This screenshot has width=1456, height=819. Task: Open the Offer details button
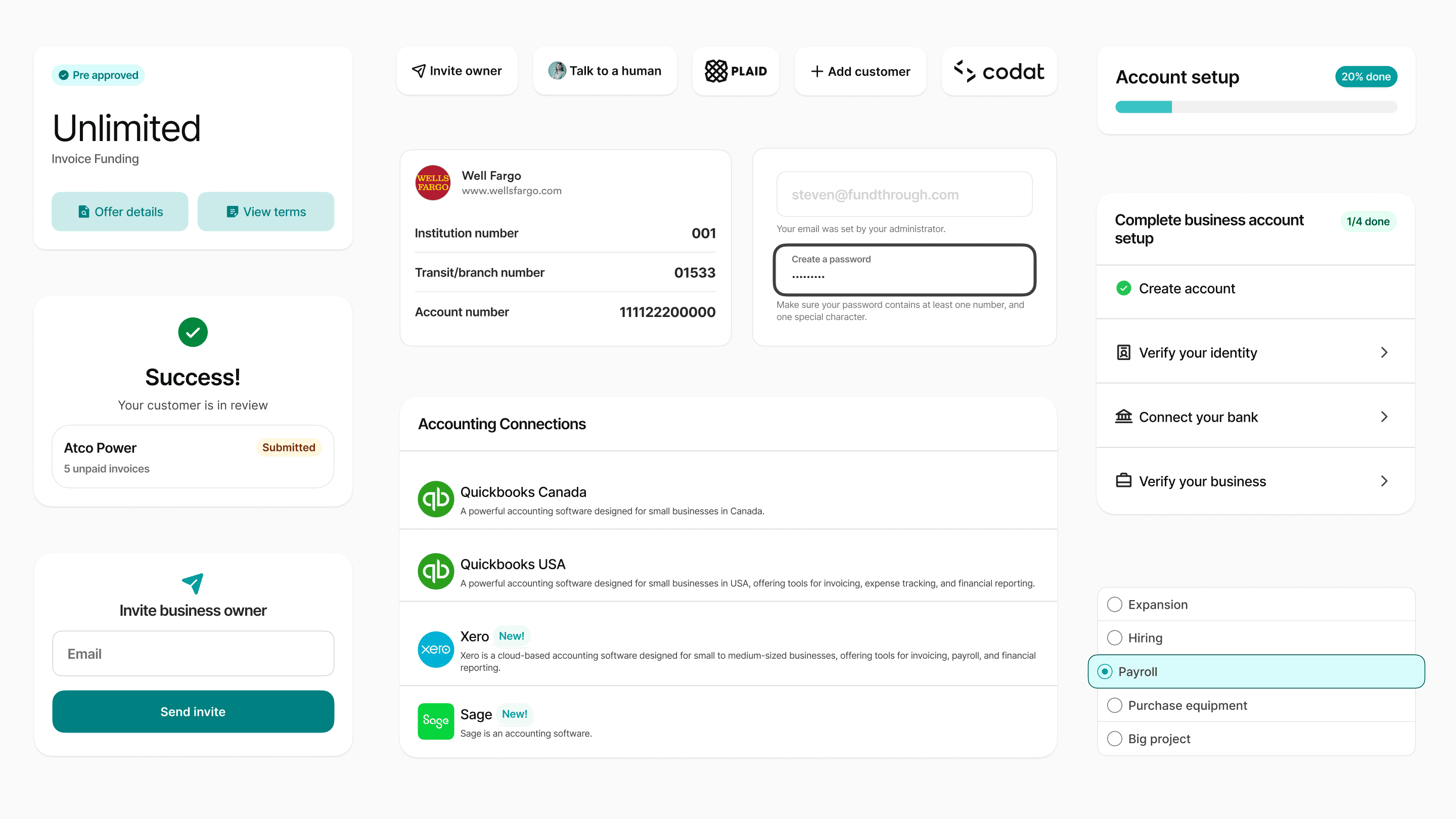coord(120,211)
